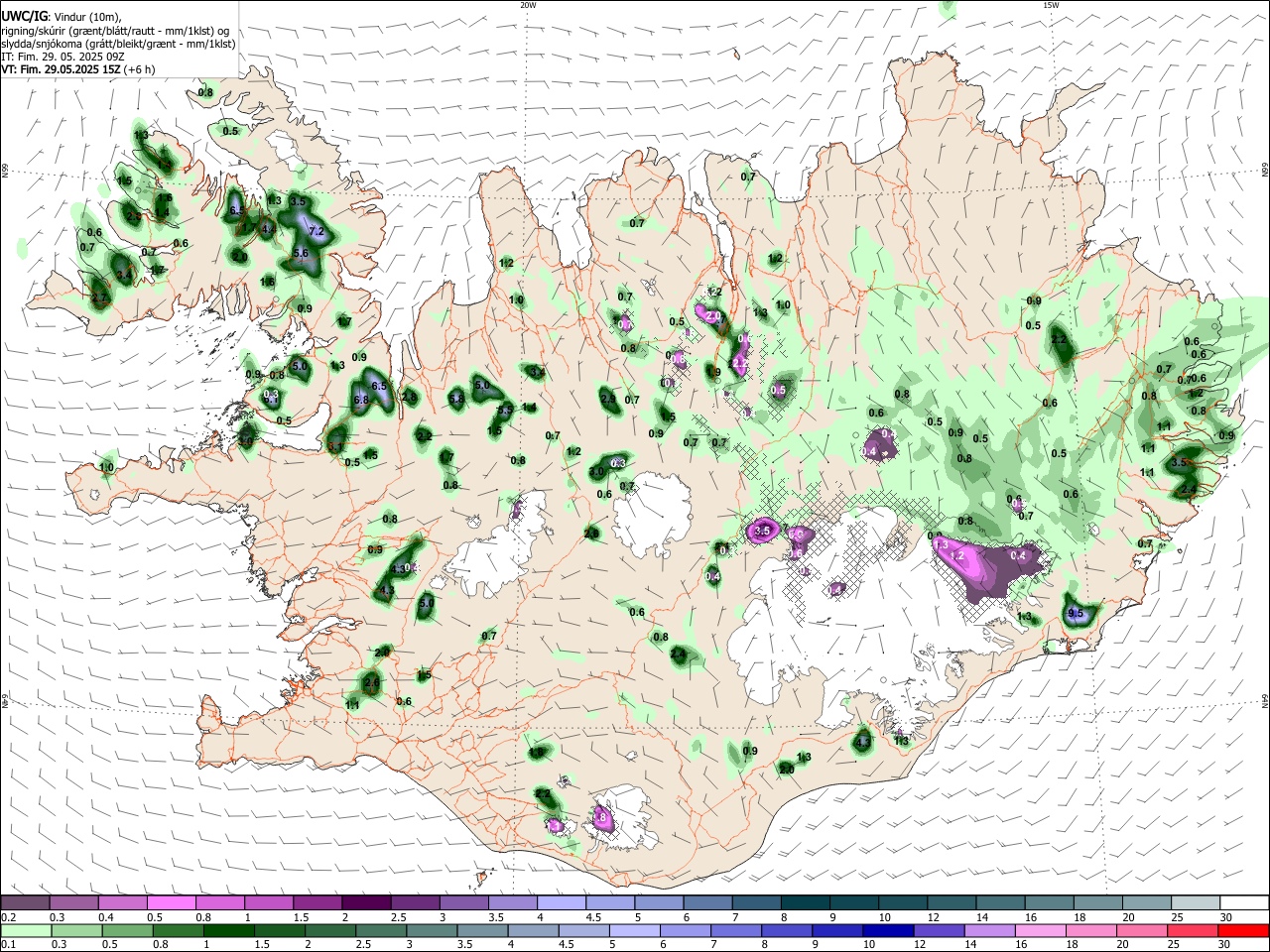Click the 5.6 precipitation value below 7.2

click(302, 254)
